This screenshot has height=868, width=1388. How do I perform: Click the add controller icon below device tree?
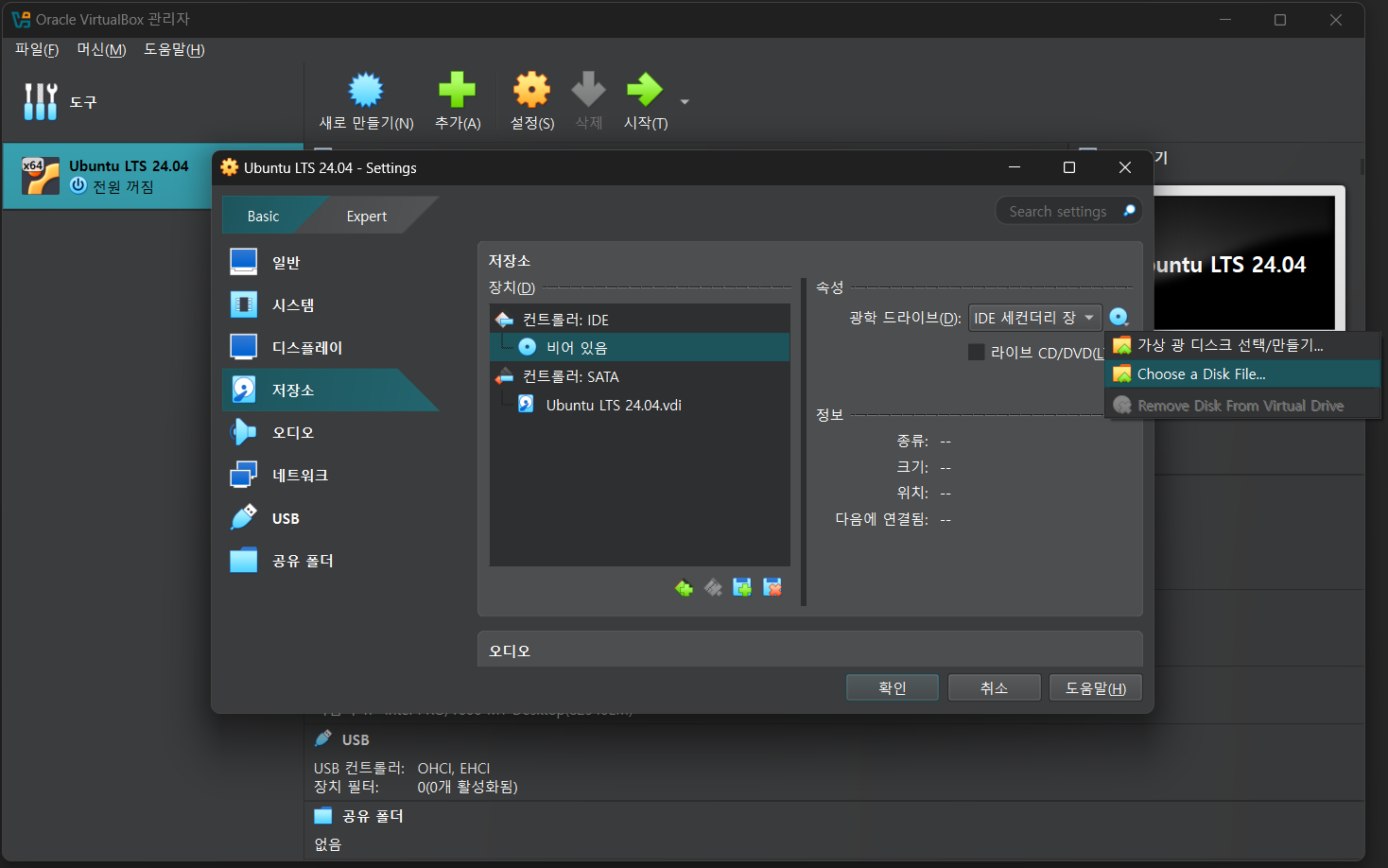click(x=684, y=588)
